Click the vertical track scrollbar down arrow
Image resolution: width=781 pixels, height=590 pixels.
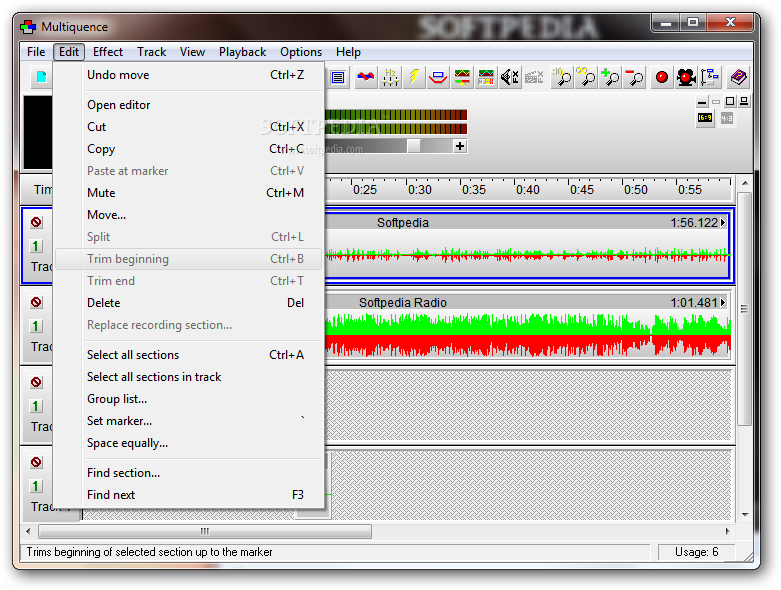[745, 514]
